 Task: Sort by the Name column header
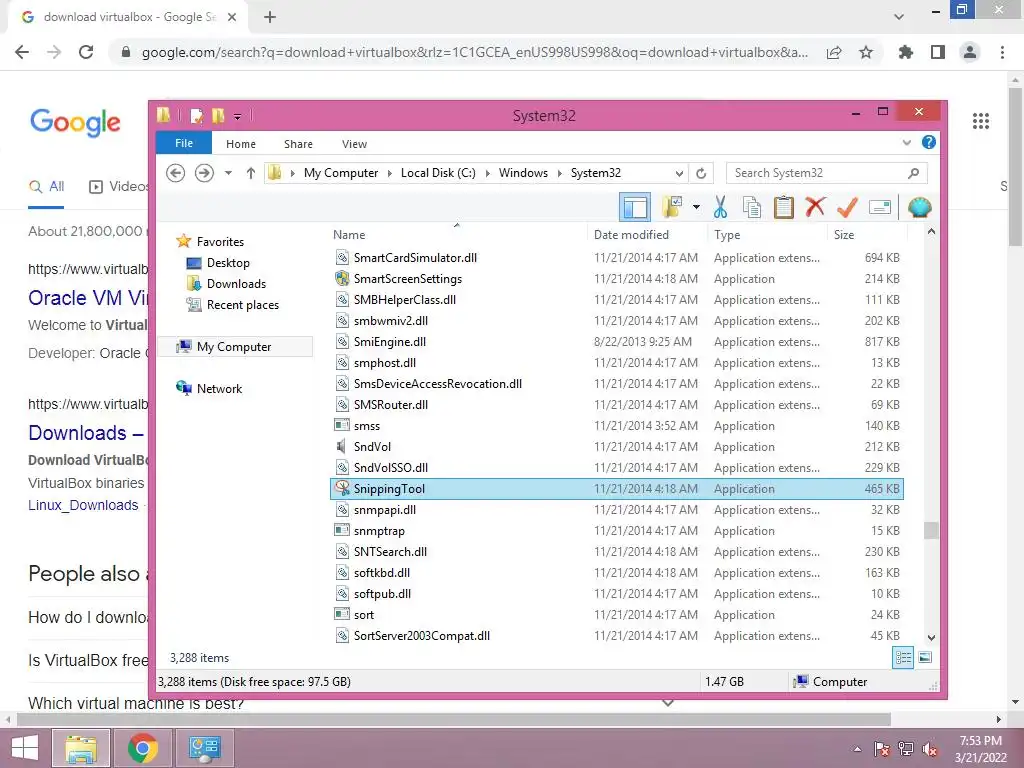click(457, 234)
